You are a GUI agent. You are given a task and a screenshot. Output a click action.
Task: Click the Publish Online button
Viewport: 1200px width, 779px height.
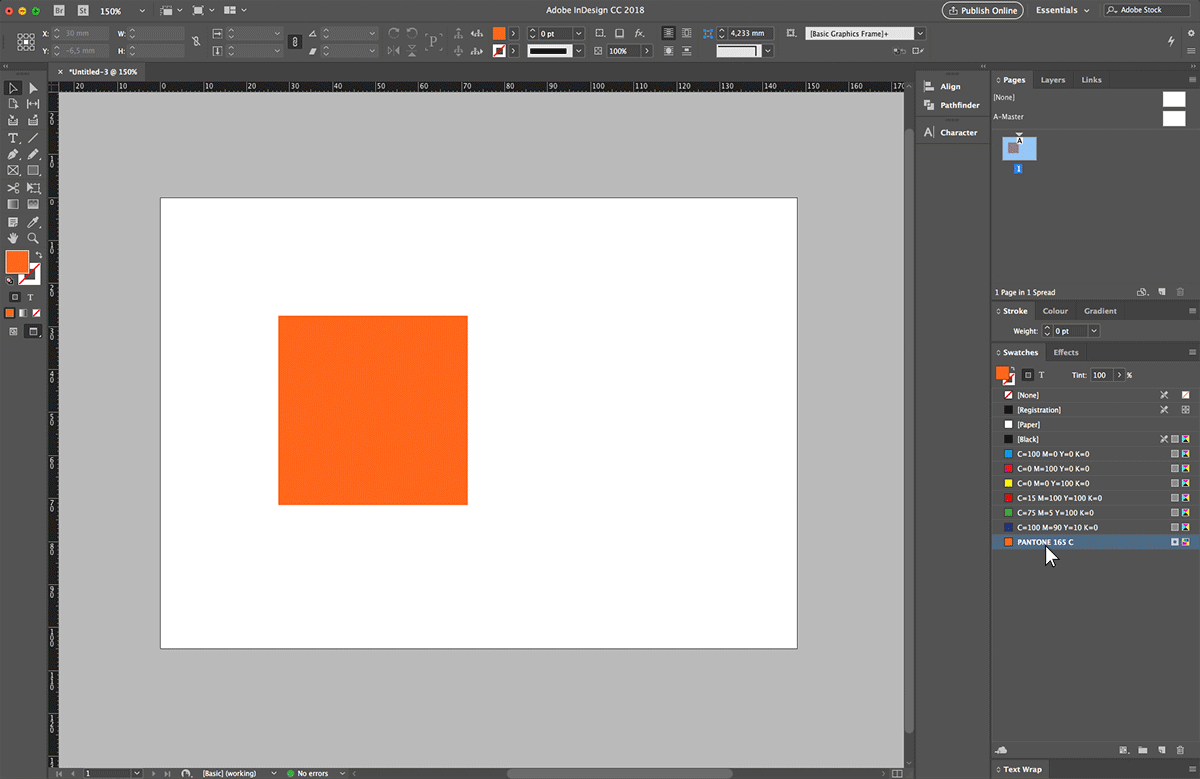pyautogui.click(x=981, y=10)
